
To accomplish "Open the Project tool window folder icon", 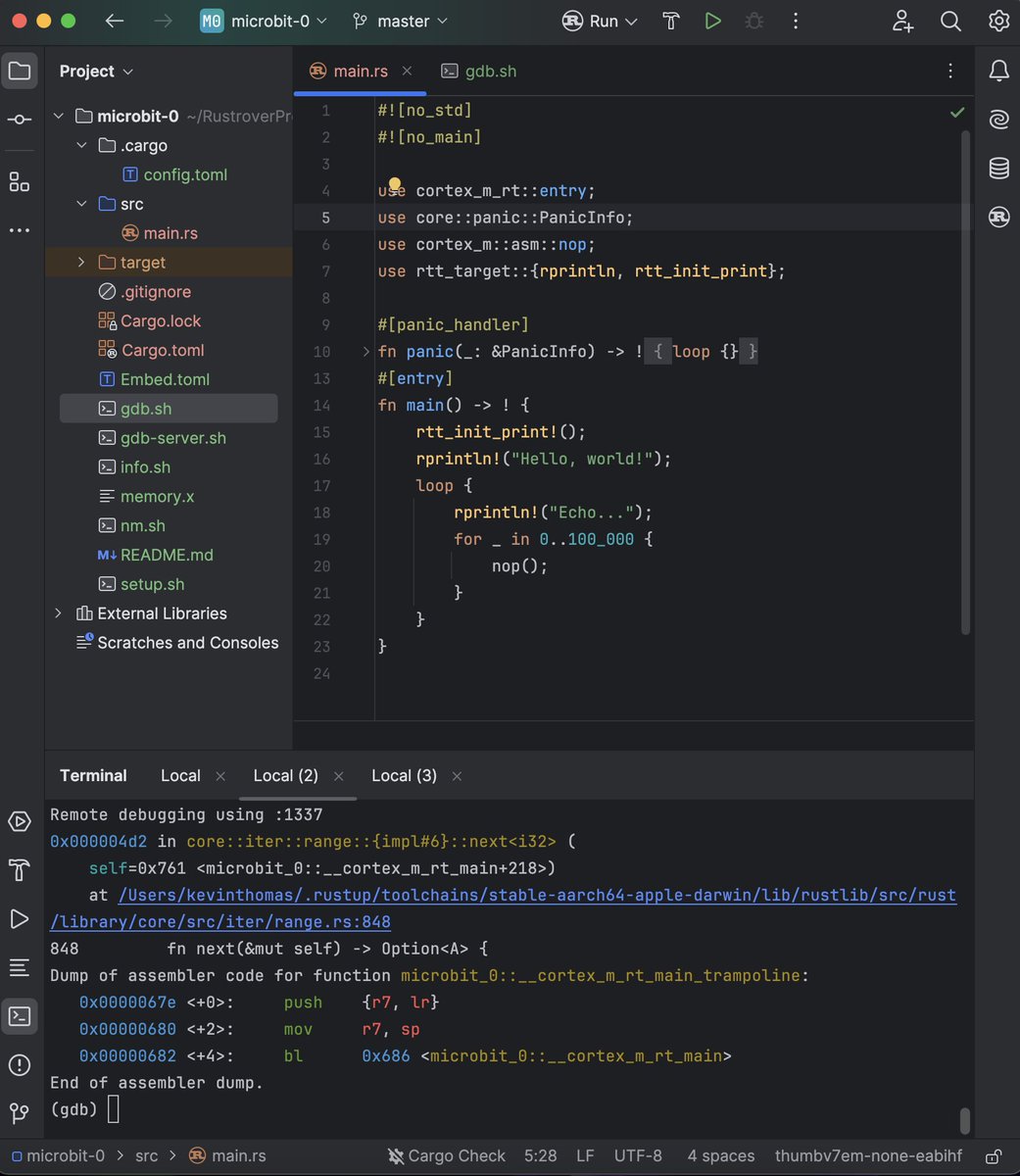I will click(x=19, y=71).
